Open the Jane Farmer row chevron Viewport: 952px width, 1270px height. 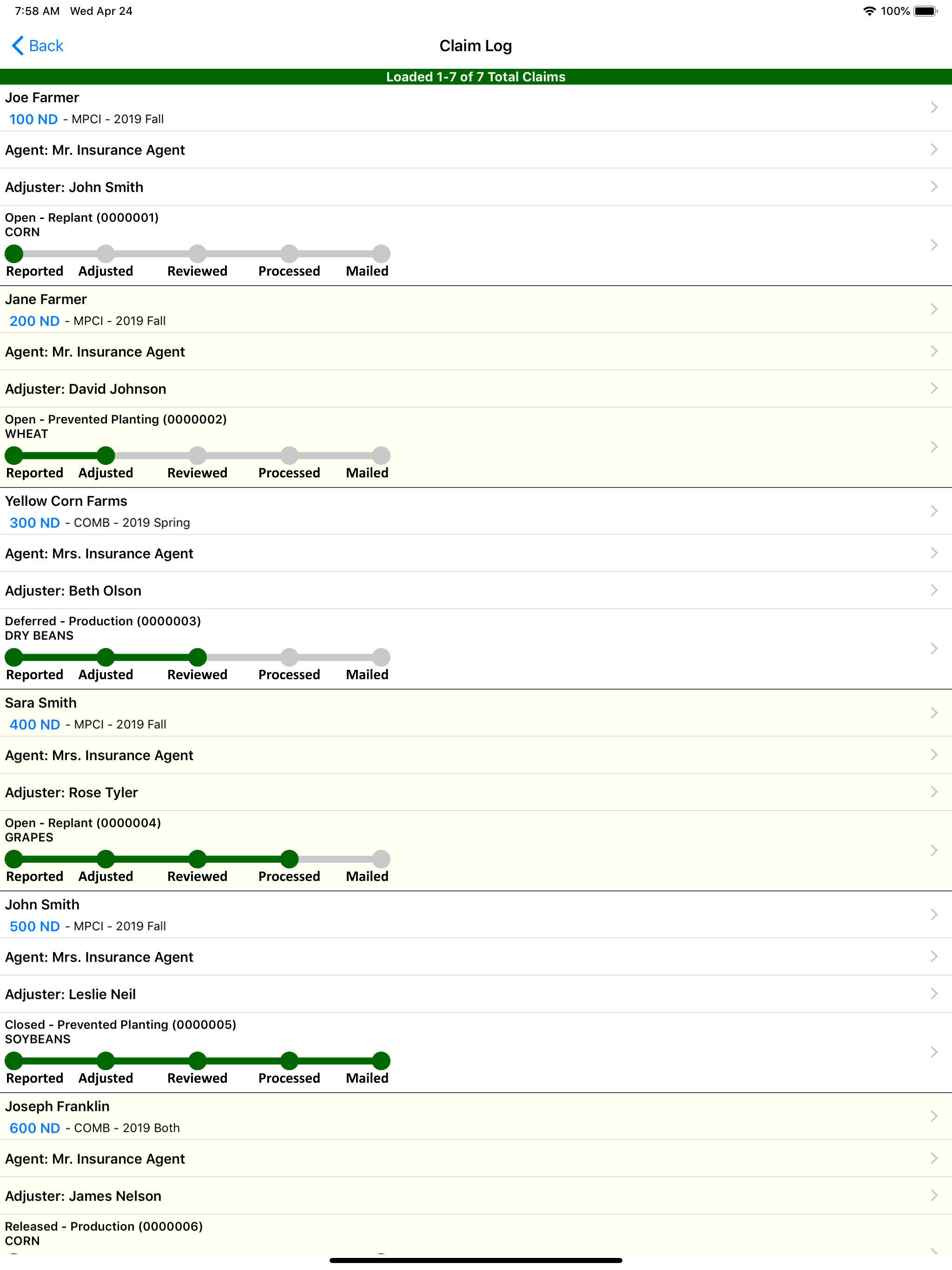(x=933, y=309)
